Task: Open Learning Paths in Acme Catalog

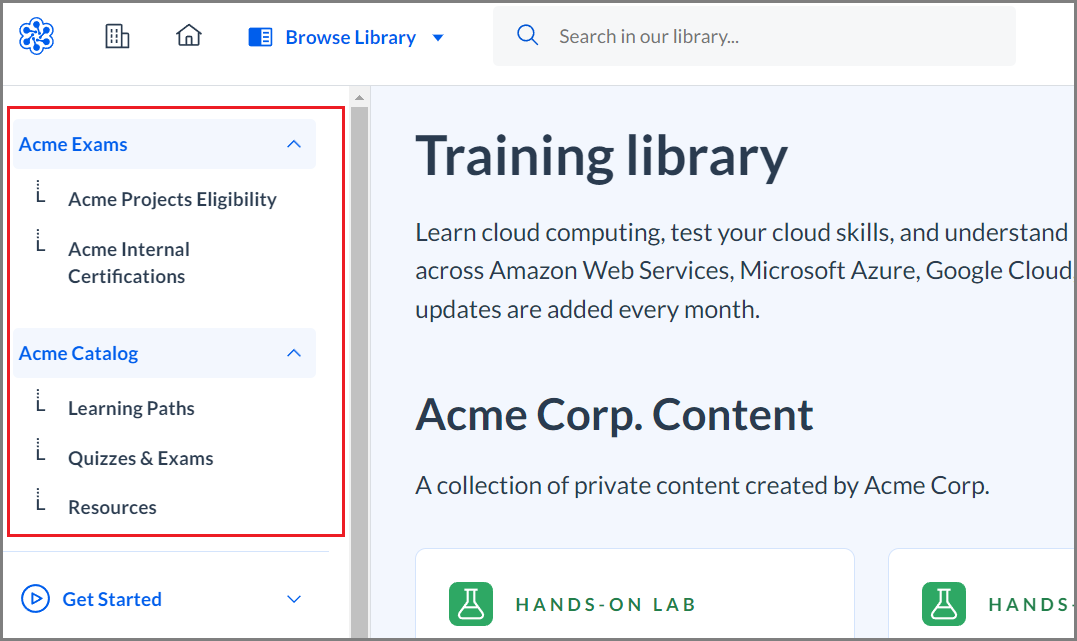Action: [x=131, y=408]
